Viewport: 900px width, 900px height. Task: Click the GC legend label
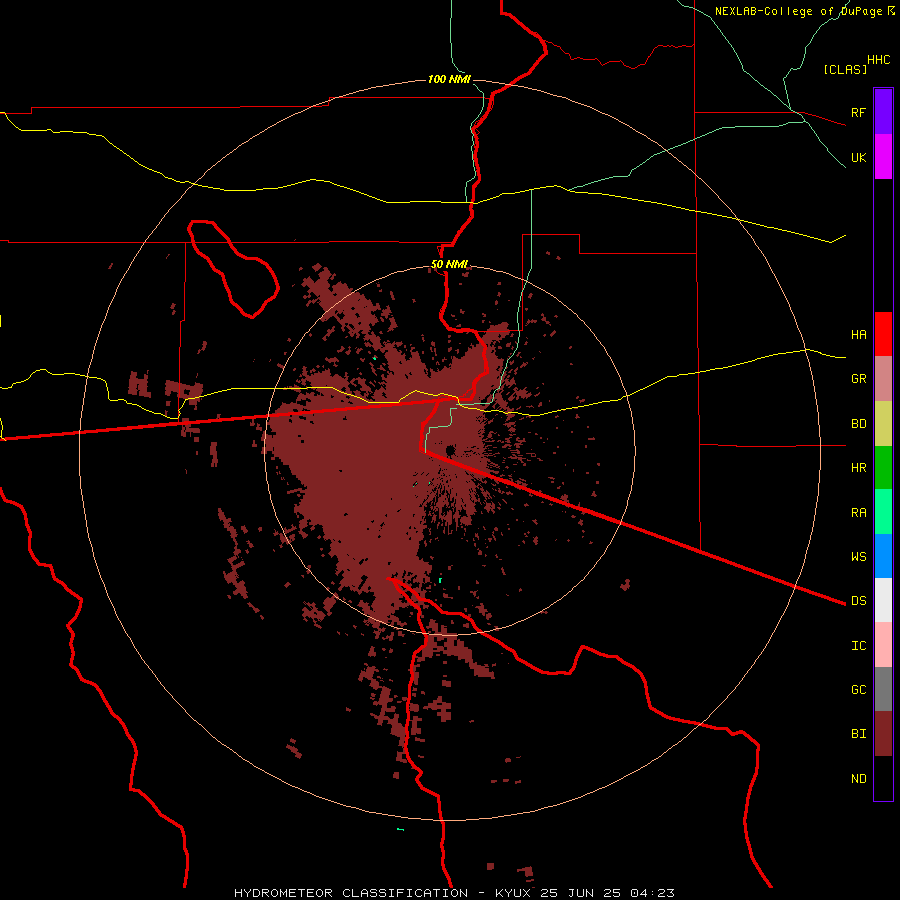(858, 690)
